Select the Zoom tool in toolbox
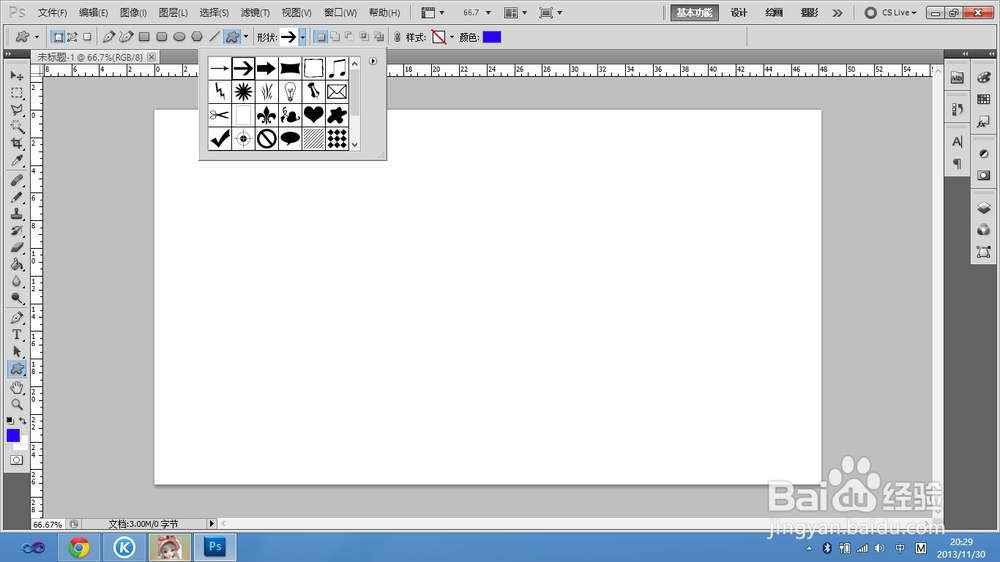Image resolution: width=1000 pixels, height=562 pixels. pyautogui.click(x=17, y=404)
